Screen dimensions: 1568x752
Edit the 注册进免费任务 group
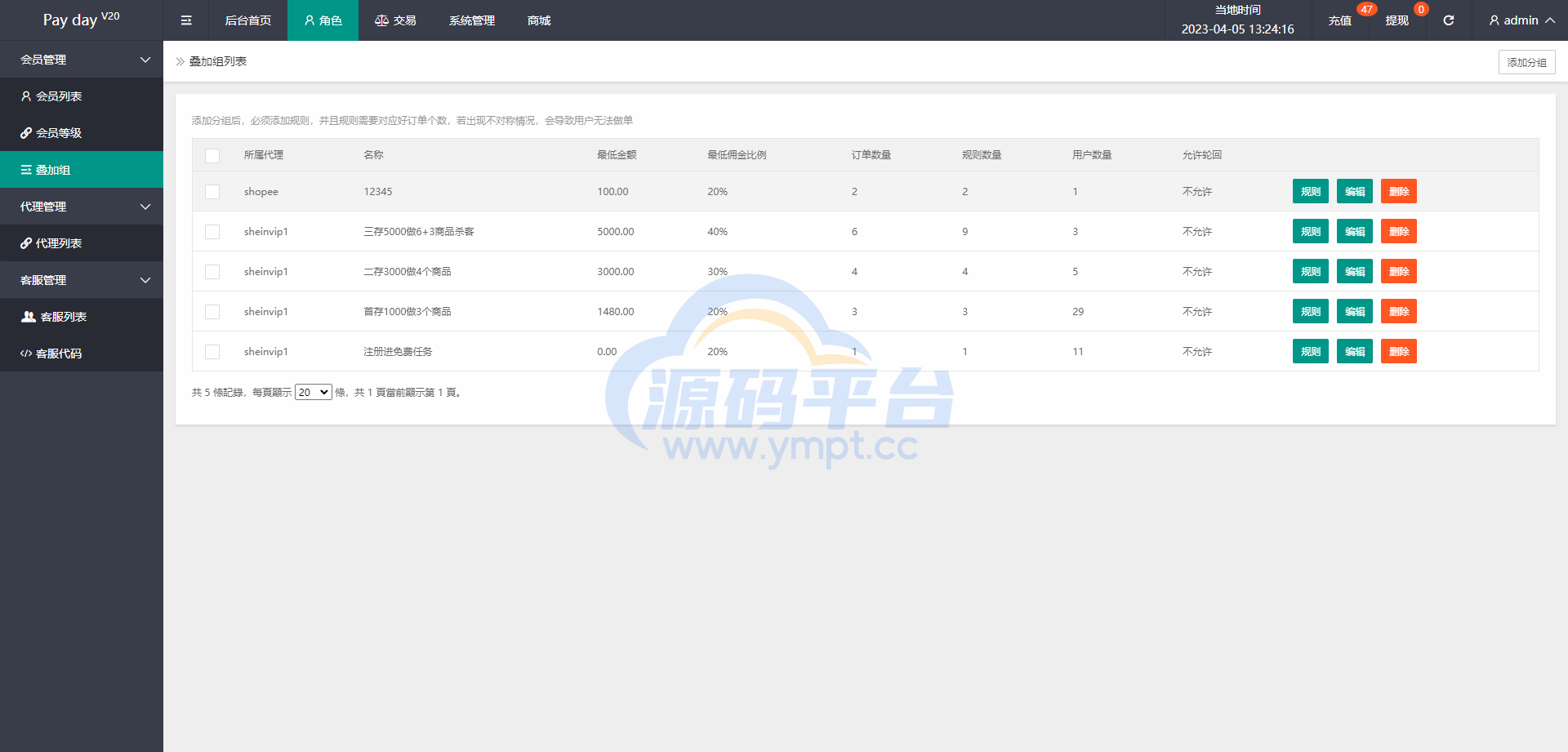tap(1355, 352)
